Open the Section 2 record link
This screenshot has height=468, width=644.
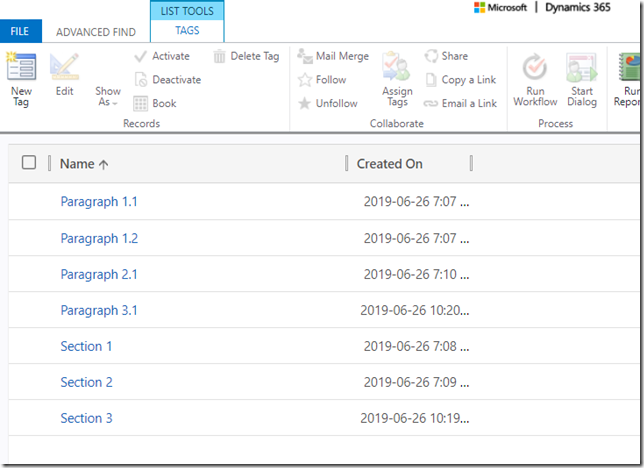(x=86, y=382)
